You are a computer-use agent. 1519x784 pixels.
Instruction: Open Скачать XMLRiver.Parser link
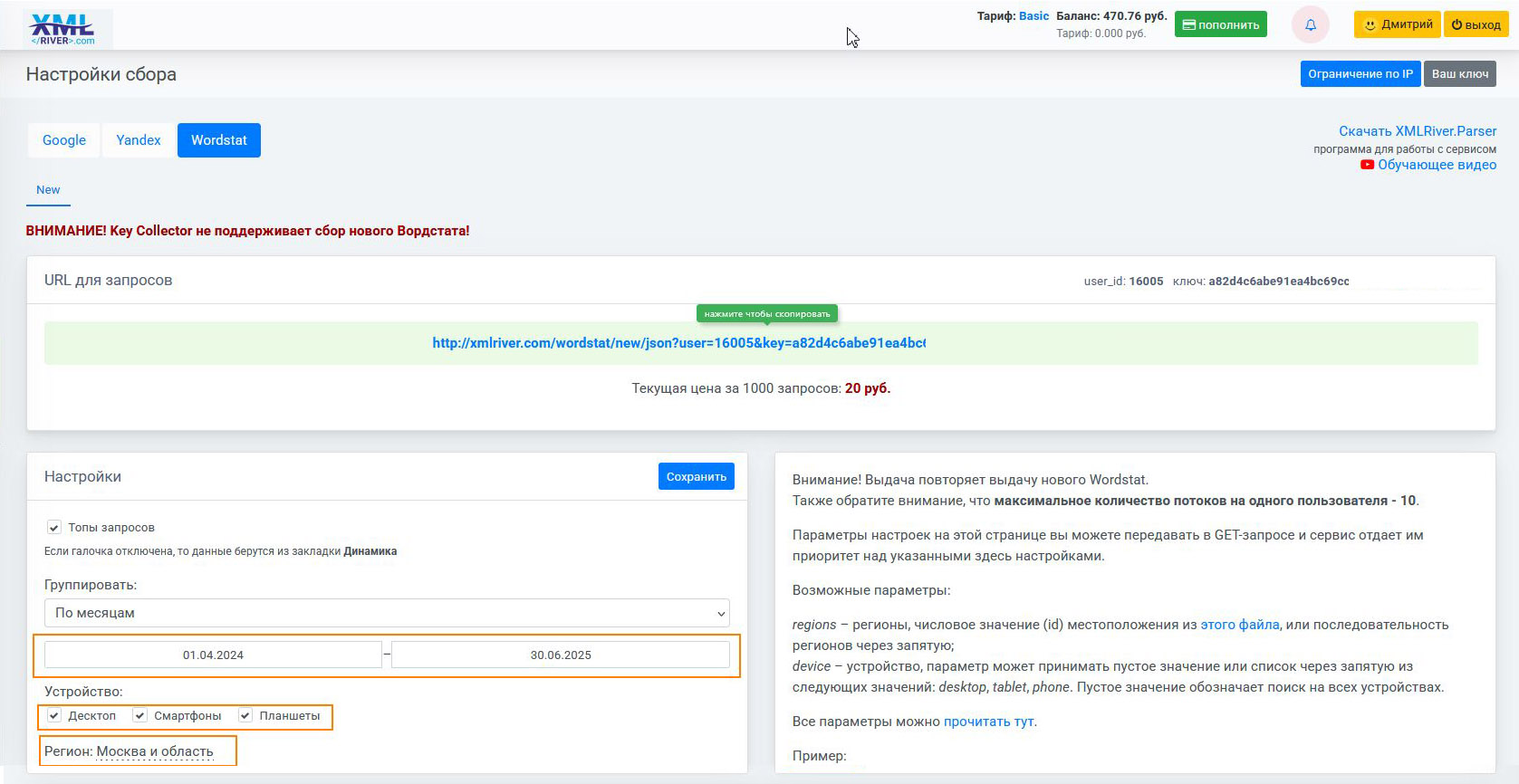1418,131
